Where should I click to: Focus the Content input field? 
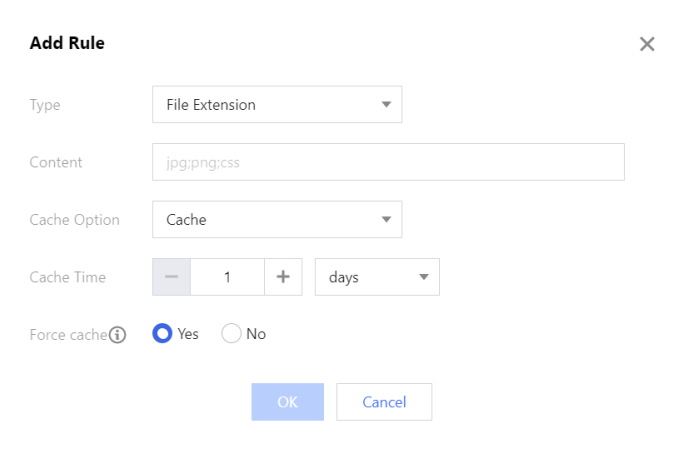388,161
